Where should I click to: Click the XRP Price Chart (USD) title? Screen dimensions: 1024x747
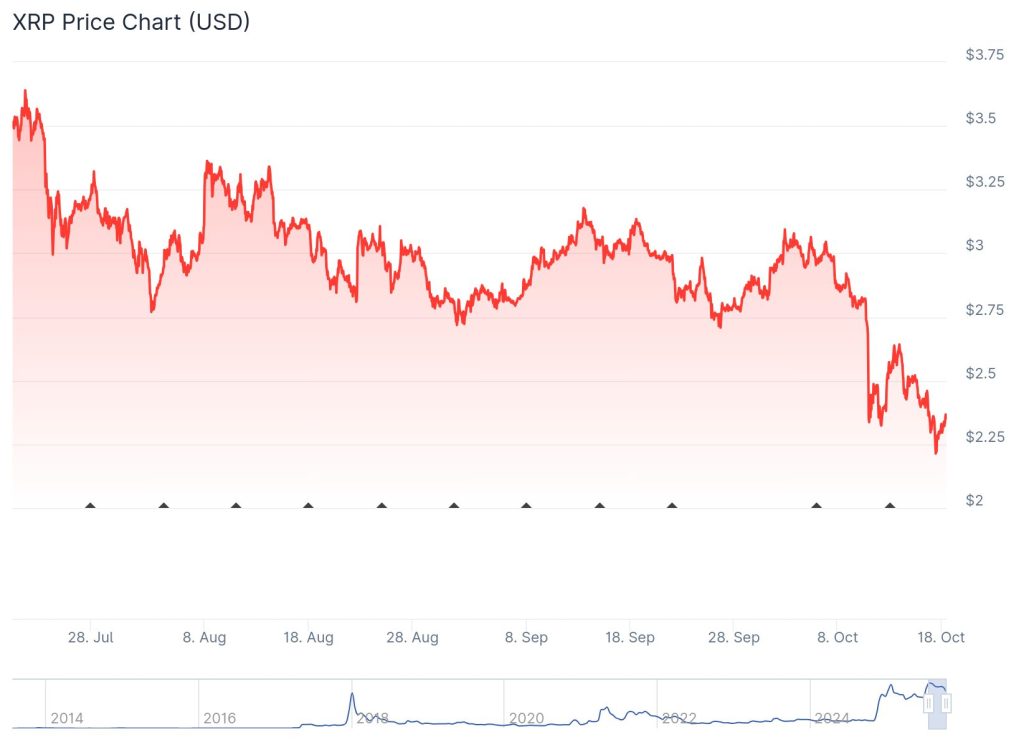tap(131, 22)
